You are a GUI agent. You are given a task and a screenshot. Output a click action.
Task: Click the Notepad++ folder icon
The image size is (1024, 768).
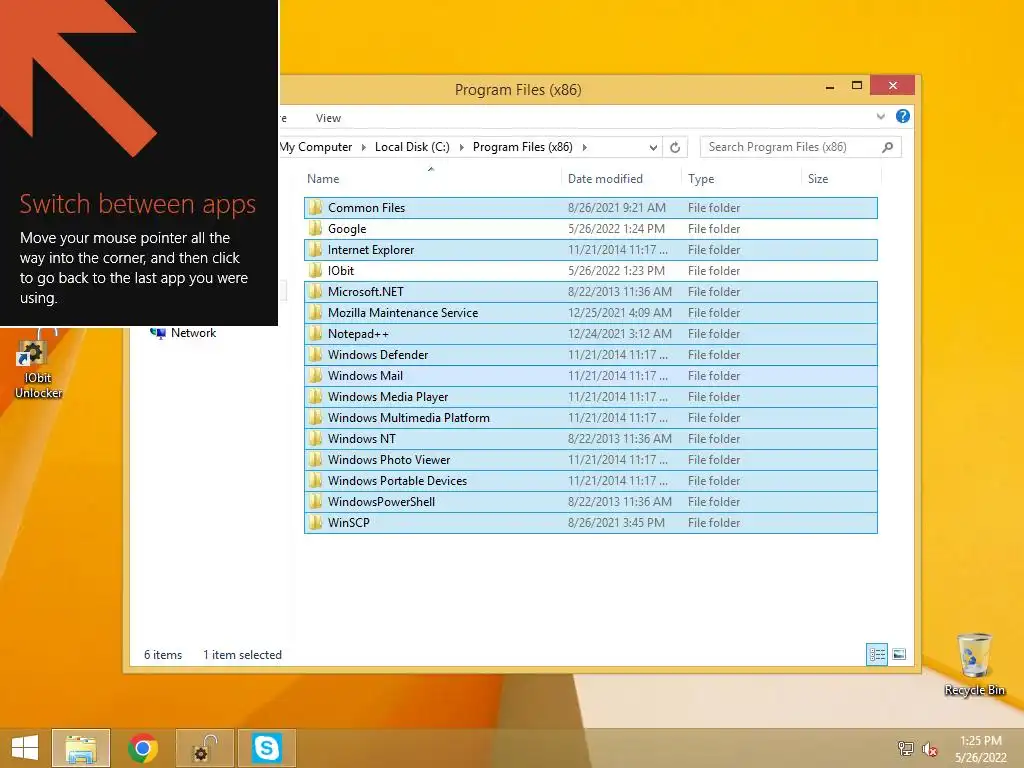[315, 334]
